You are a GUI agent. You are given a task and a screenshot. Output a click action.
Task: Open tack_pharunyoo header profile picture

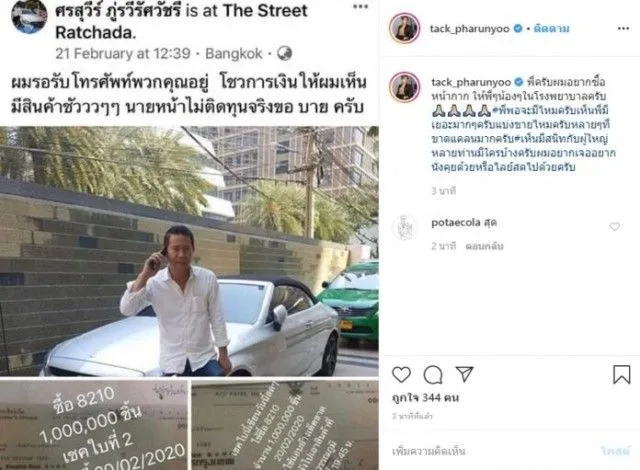tap(404, 28)
